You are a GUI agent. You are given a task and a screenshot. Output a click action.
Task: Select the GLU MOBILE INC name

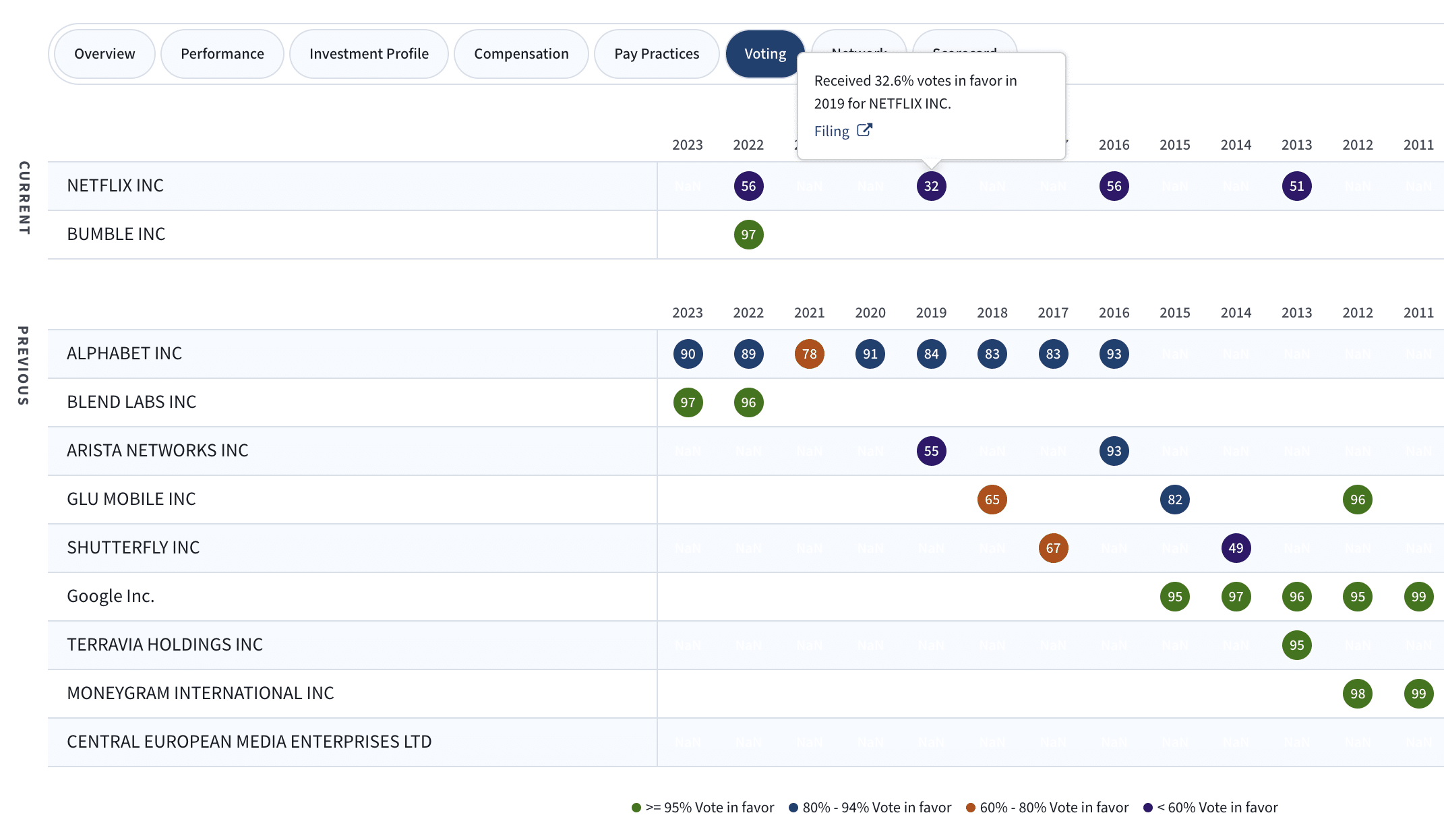pos(131,500)
